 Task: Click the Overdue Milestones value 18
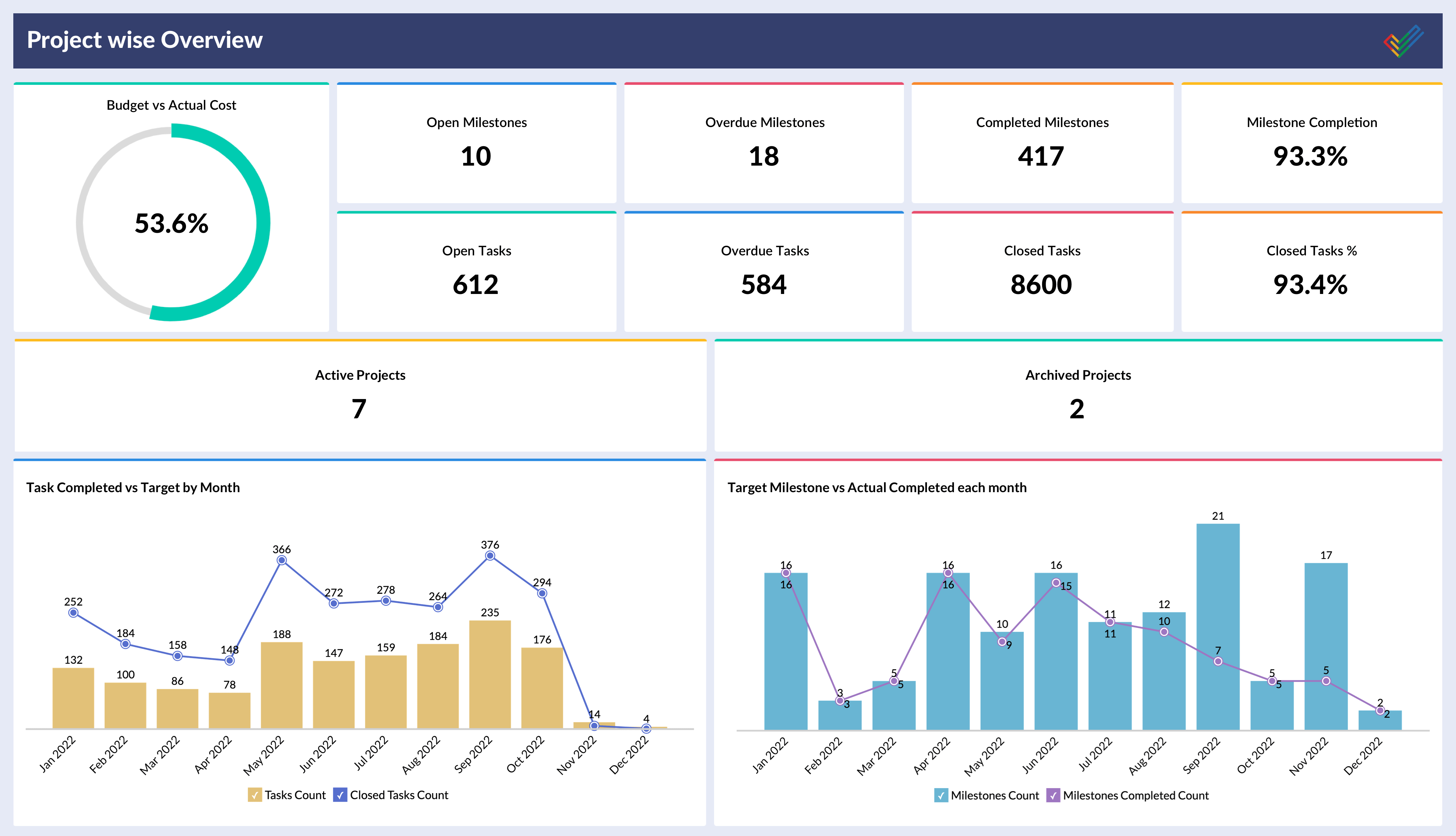764,157
